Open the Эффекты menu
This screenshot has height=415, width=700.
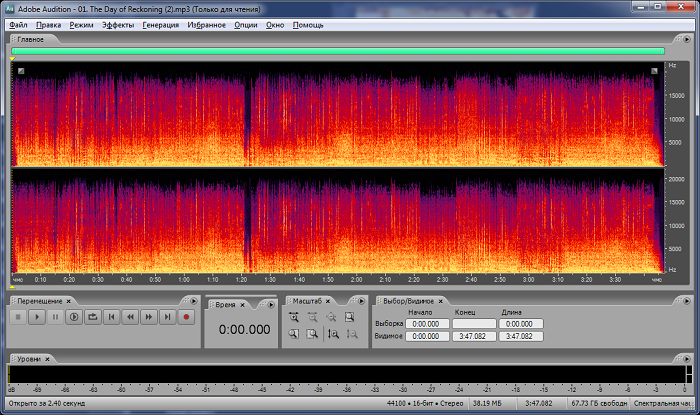click(x=117, y=24)
